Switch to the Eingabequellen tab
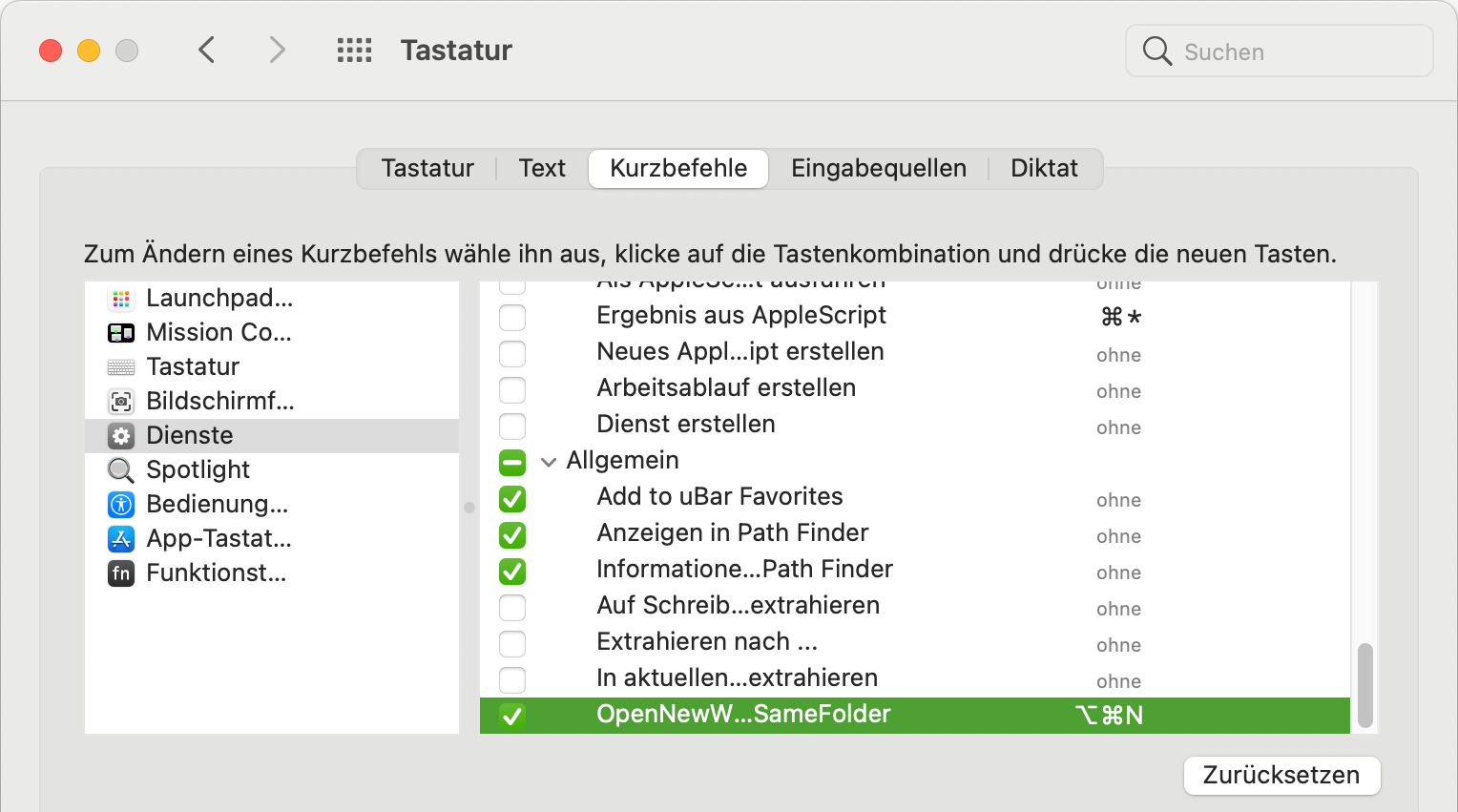1458x812 pixels. 878,169
